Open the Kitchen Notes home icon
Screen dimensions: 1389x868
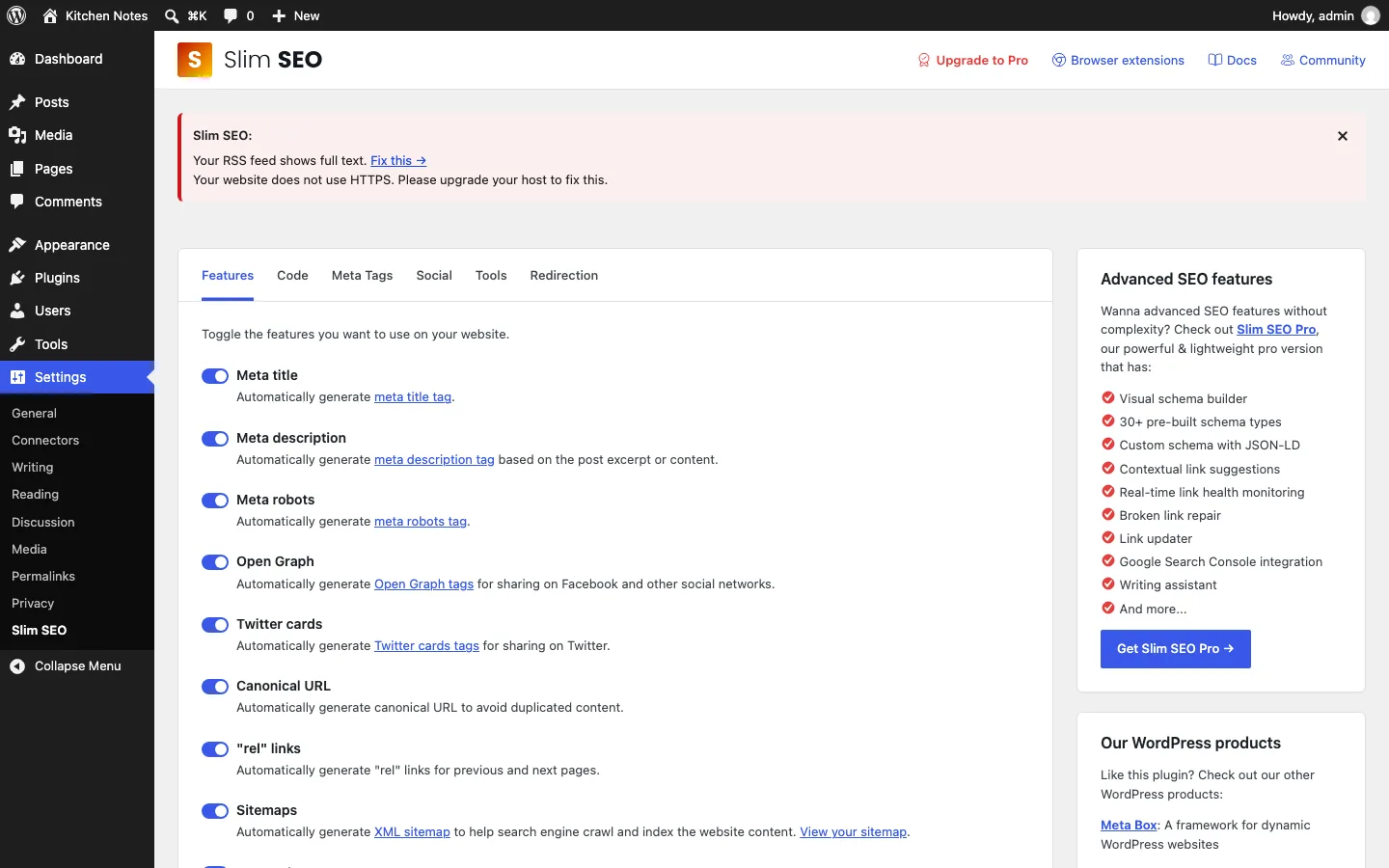50,15
